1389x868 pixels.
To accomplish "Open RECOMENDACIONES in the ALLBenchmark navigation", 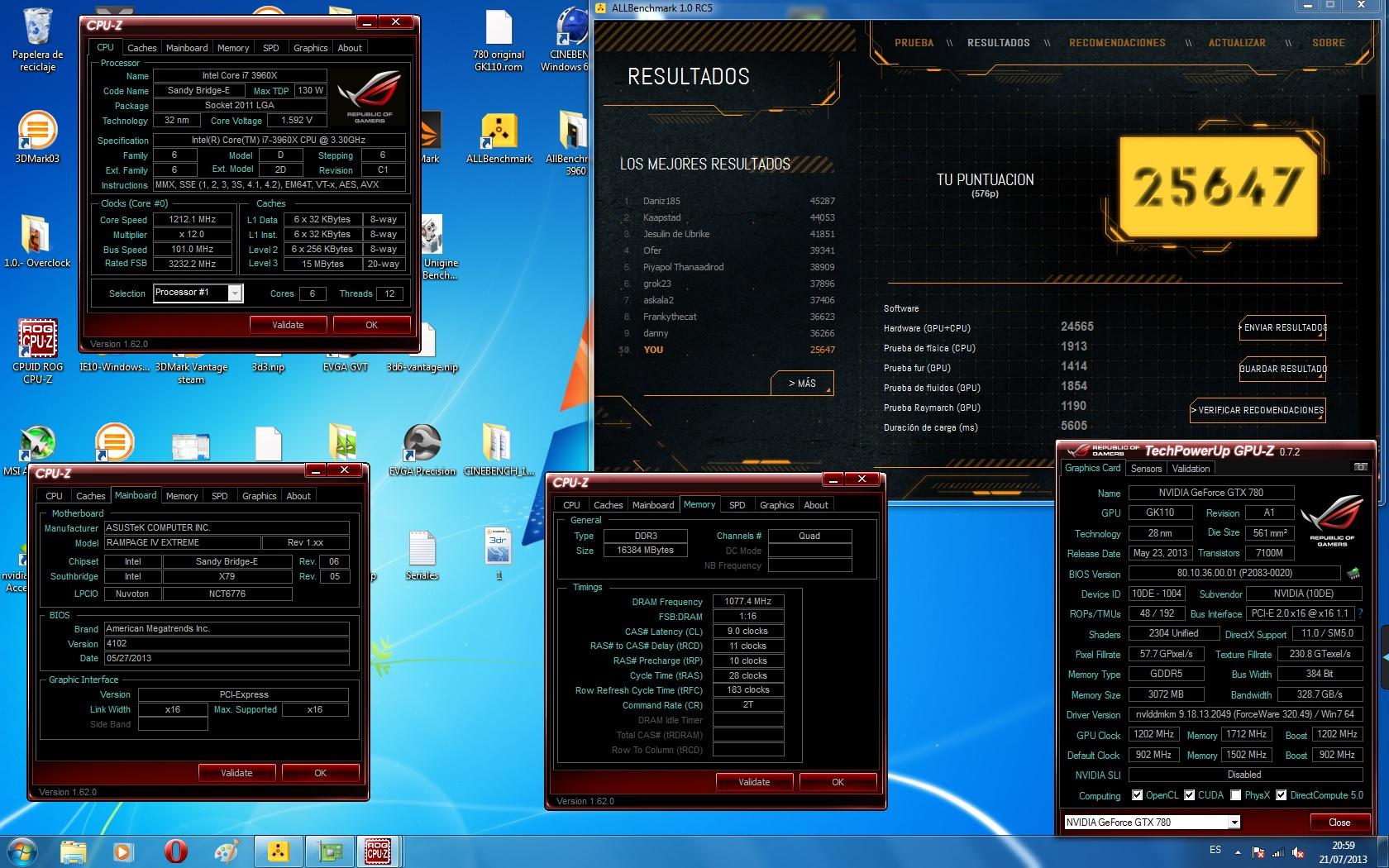I will point(1117,42).
